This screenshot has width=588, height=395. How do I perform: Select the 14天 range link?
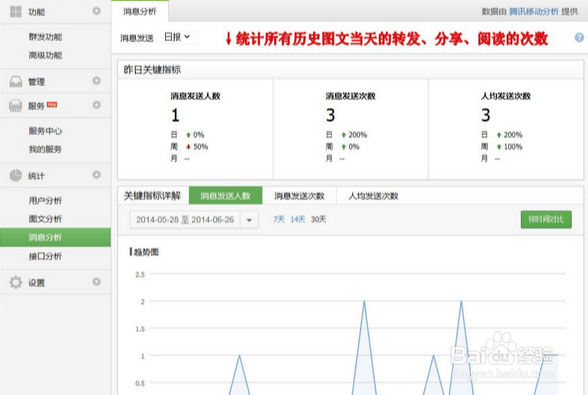pos(298,219)
